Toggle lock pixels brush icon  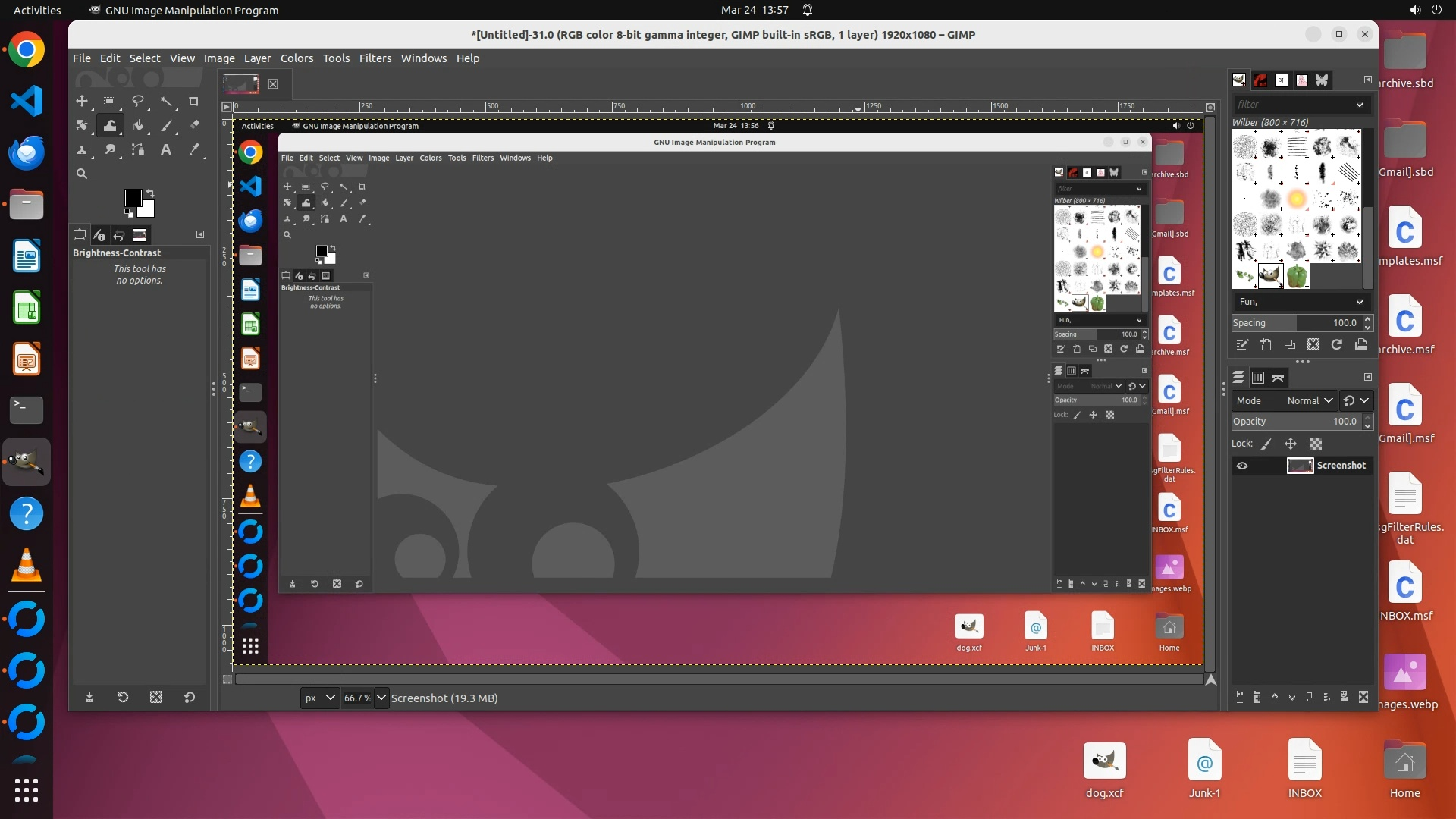(x=1266, y=444)
